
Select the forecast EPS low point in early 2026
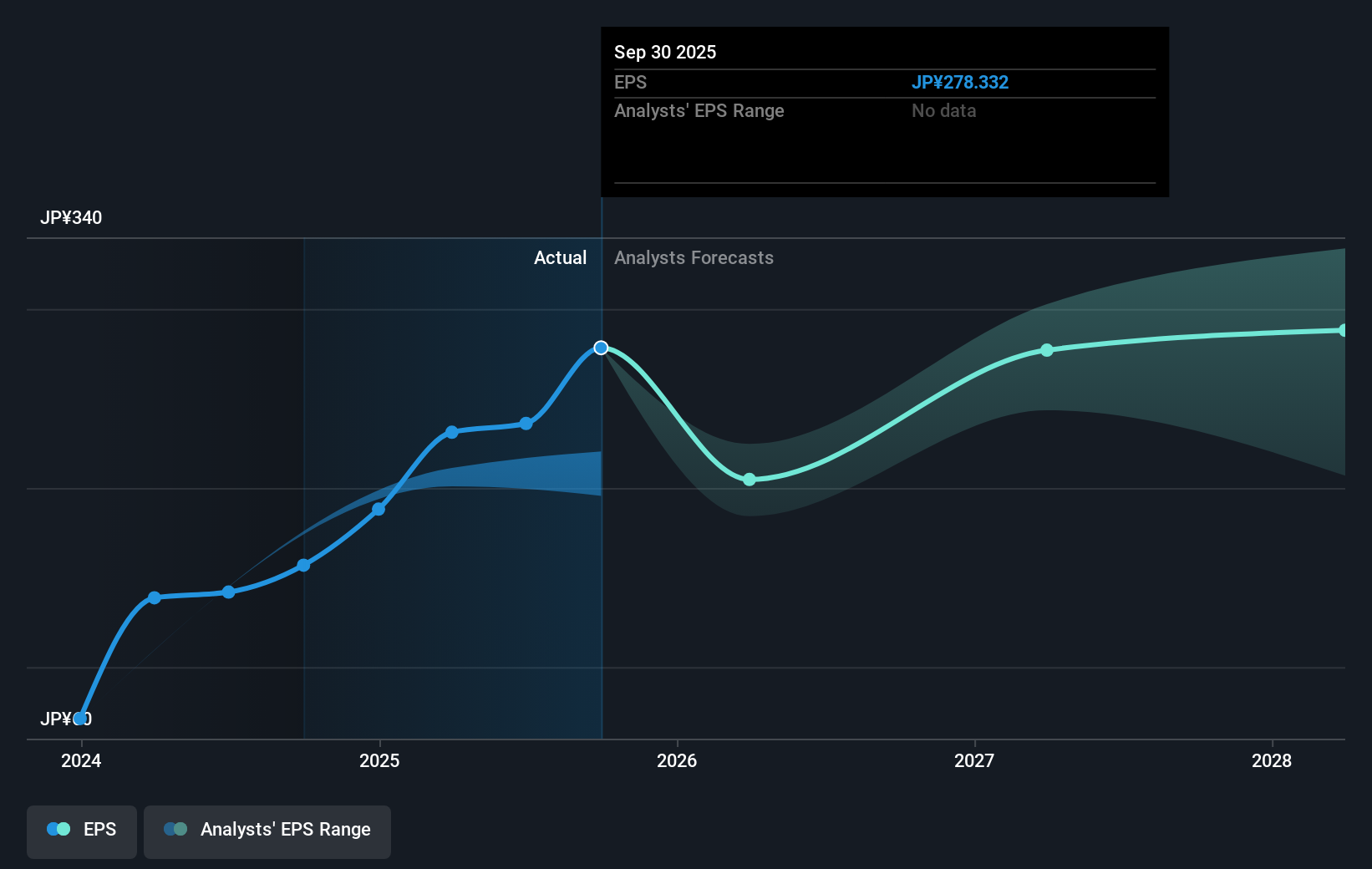point(750,480)
